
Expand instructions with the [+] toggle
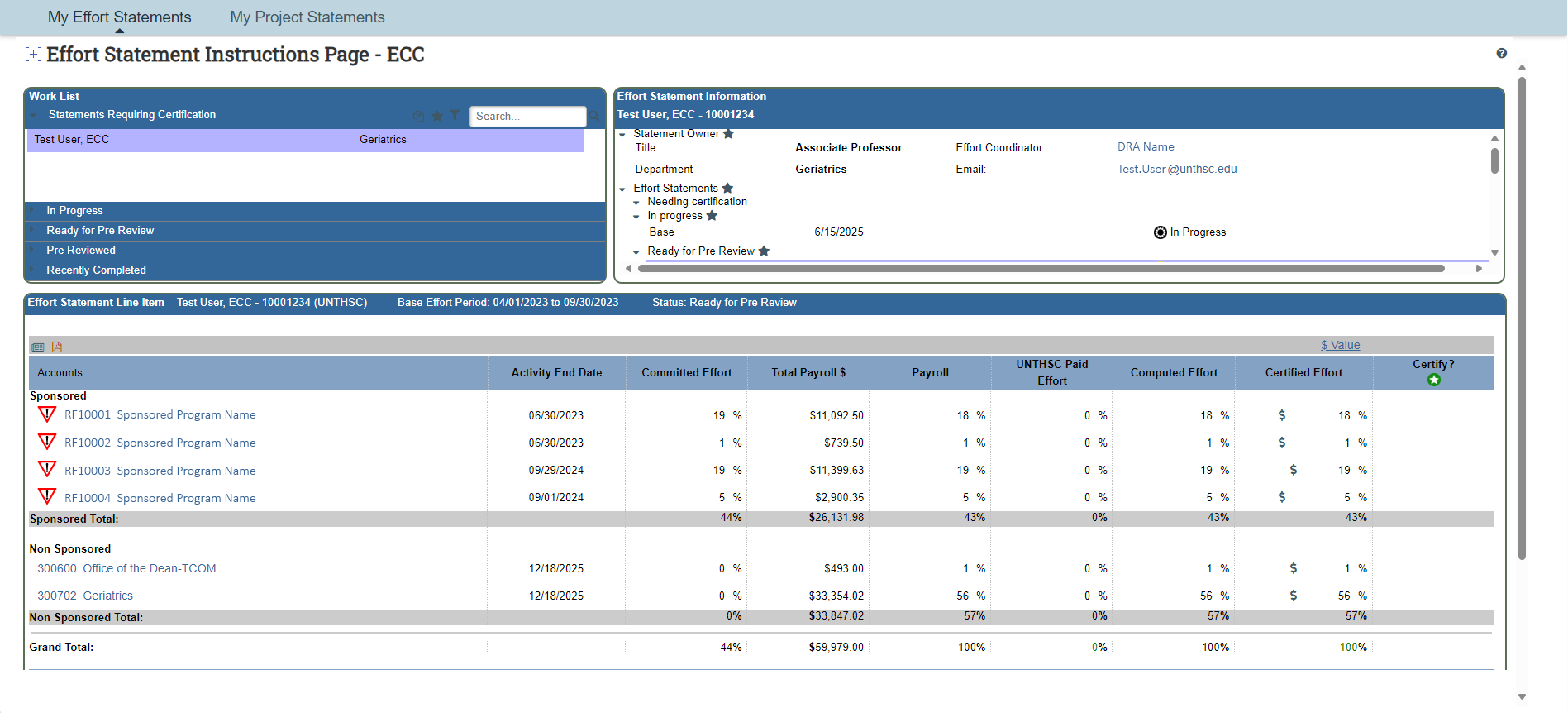(x=33, y=55)
